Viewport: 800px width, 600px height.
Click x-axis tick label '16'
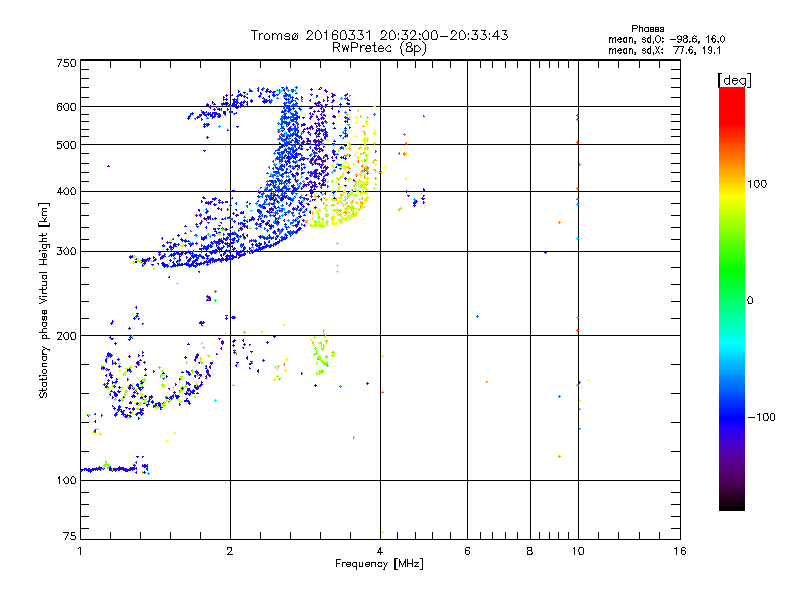click(680, 551)
